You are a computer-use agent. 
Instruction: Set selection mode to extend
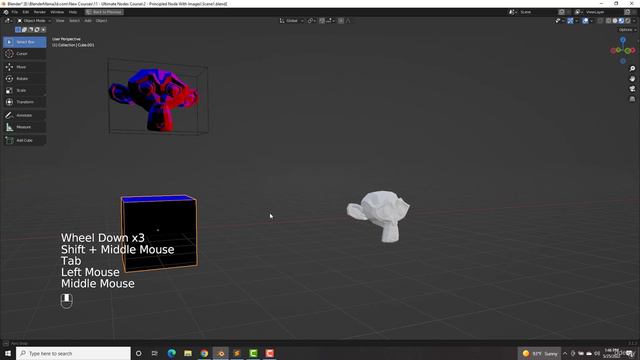coord(24,30)
